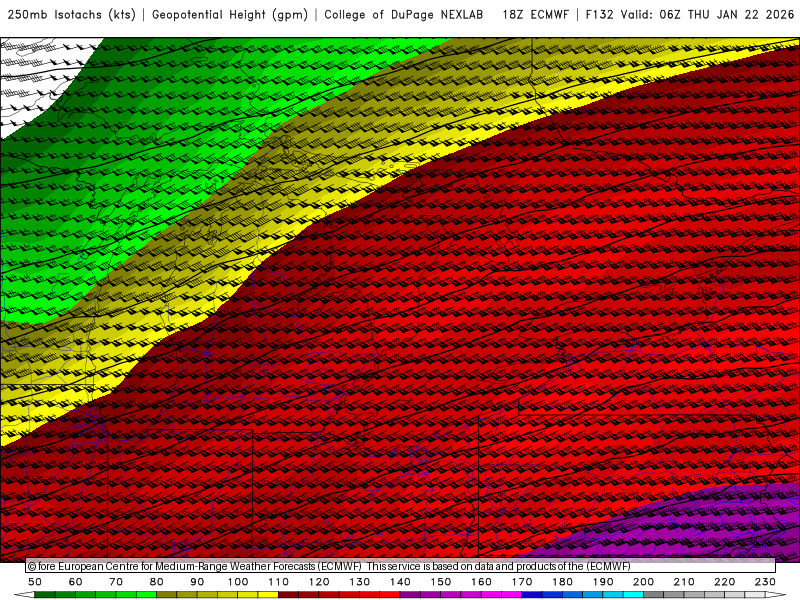Select the cyan swatch just below 200
This screenshot has height=600, width=800.
click(633, 594)
